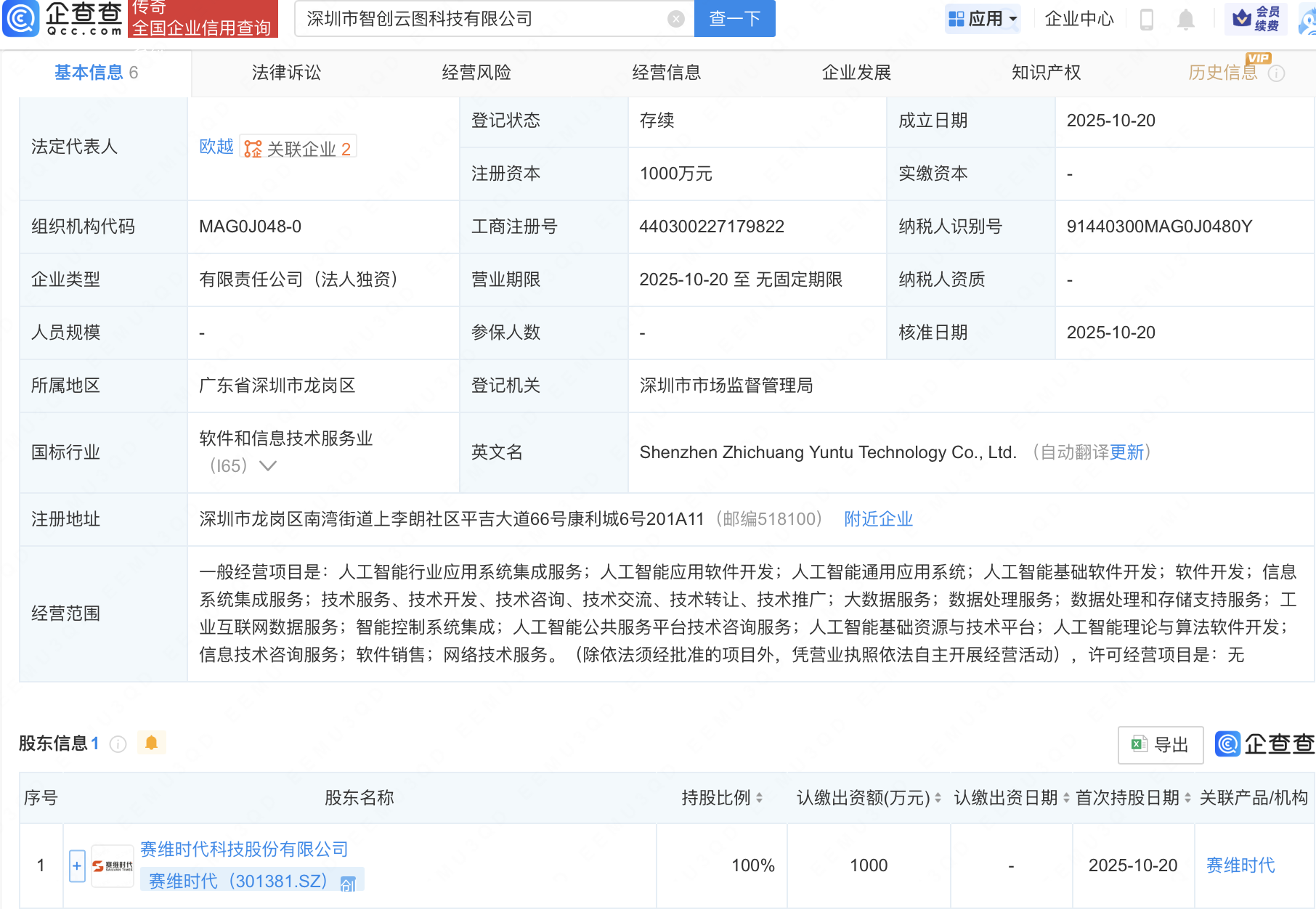Switch to the 法律诉讼 tab
The width and height of the screenshot is (1316, 909).
coord(286,73)
